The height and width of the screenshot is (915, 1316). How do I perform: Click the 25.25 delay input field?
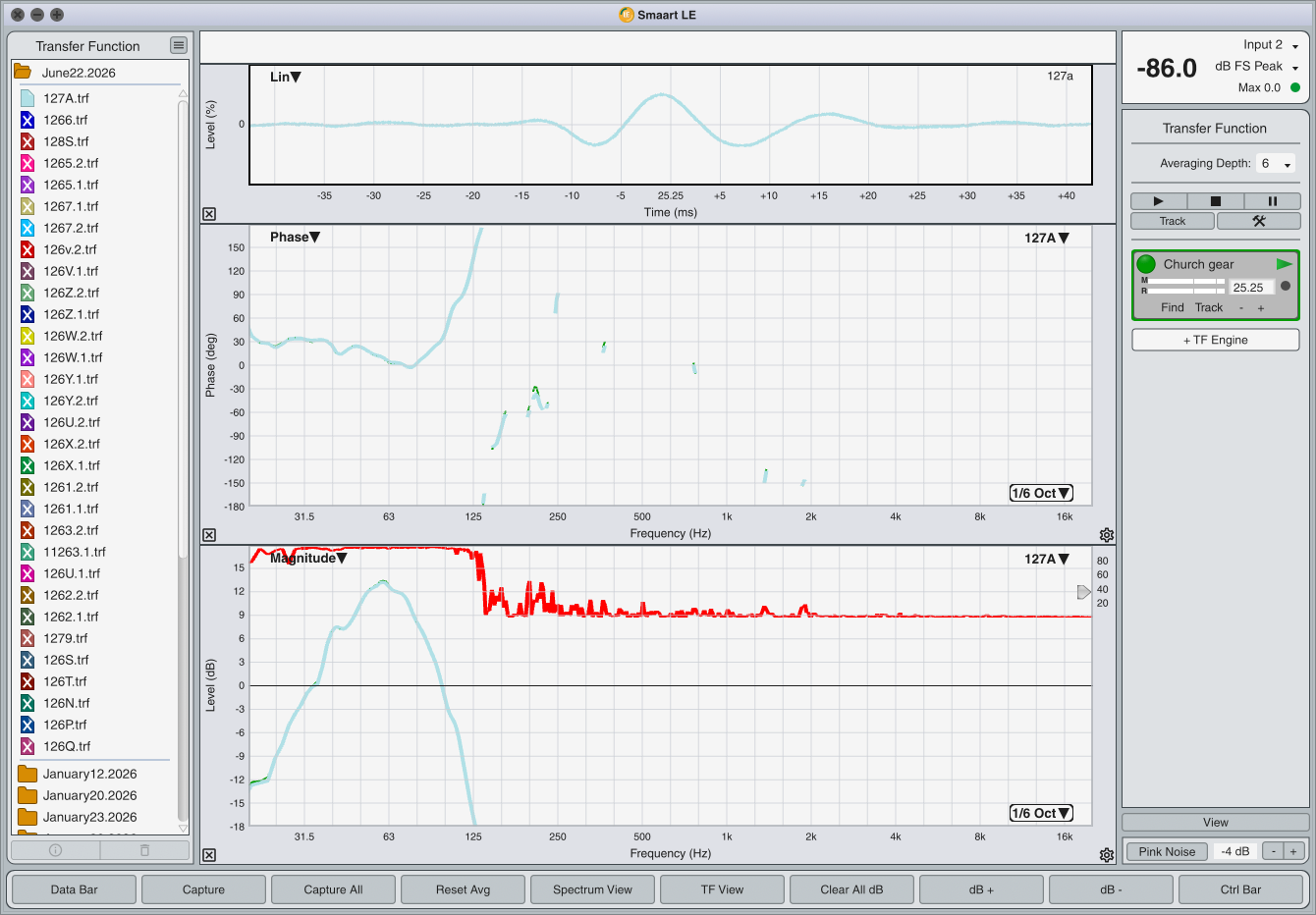1251,287
